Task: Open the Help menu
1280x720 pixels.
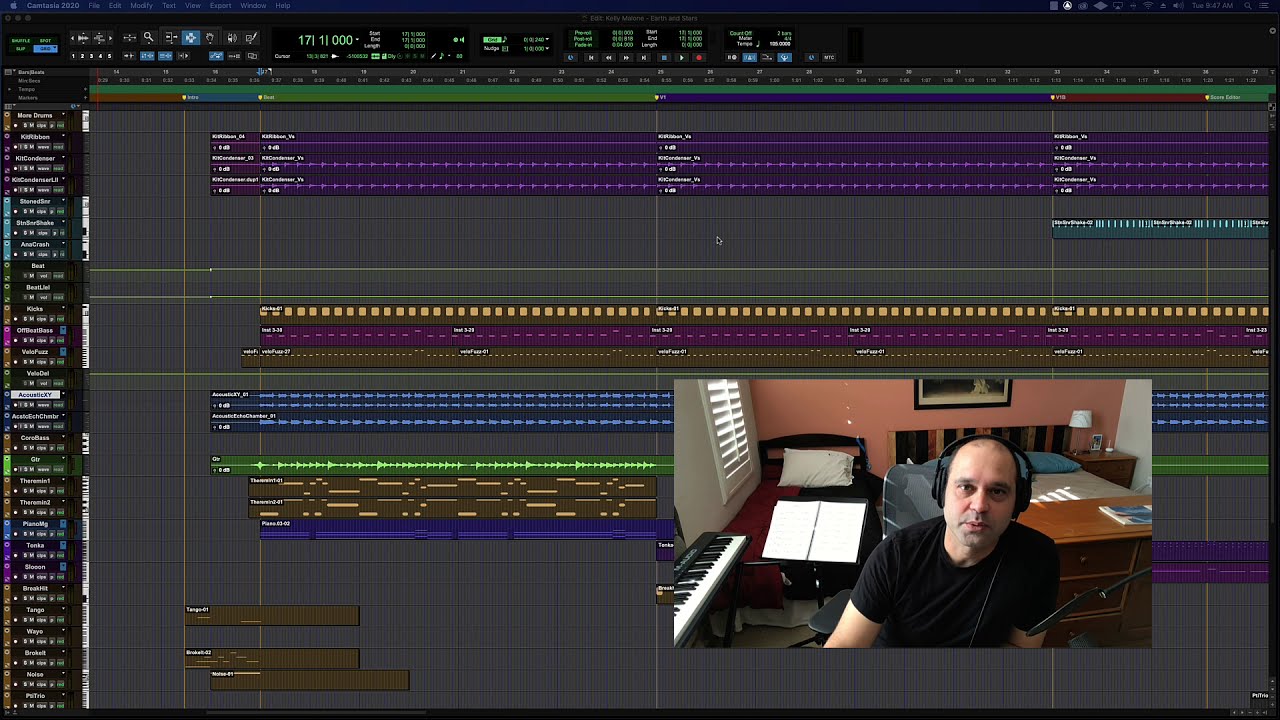Action: coord(283,6)
